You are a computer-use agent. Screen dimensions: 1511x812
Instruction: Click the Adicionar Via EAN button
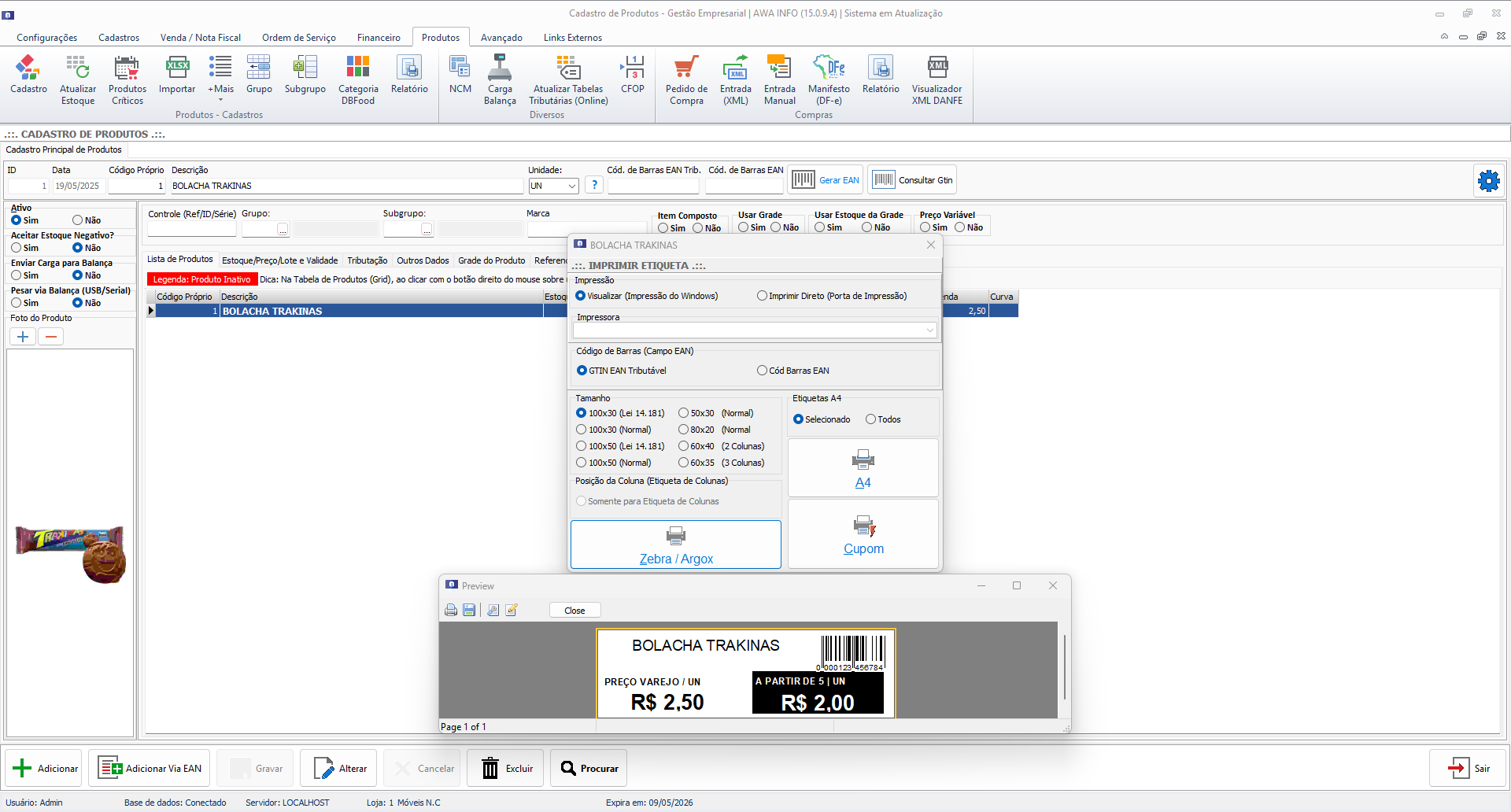coord(150,769)
